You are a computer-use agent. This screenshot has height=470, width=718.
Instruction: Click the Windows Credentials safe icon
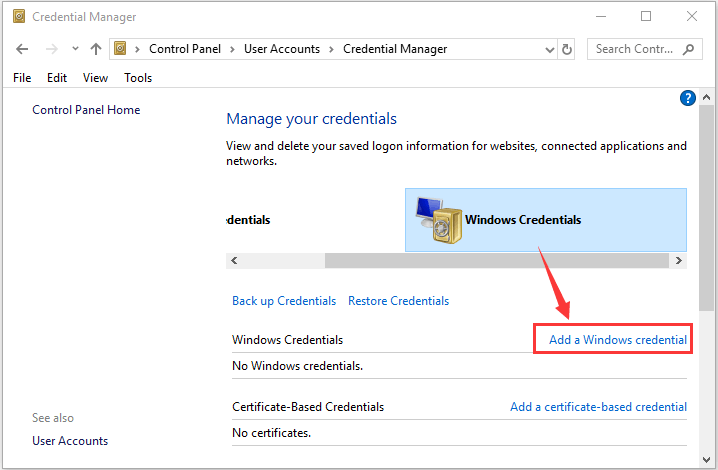439,220
